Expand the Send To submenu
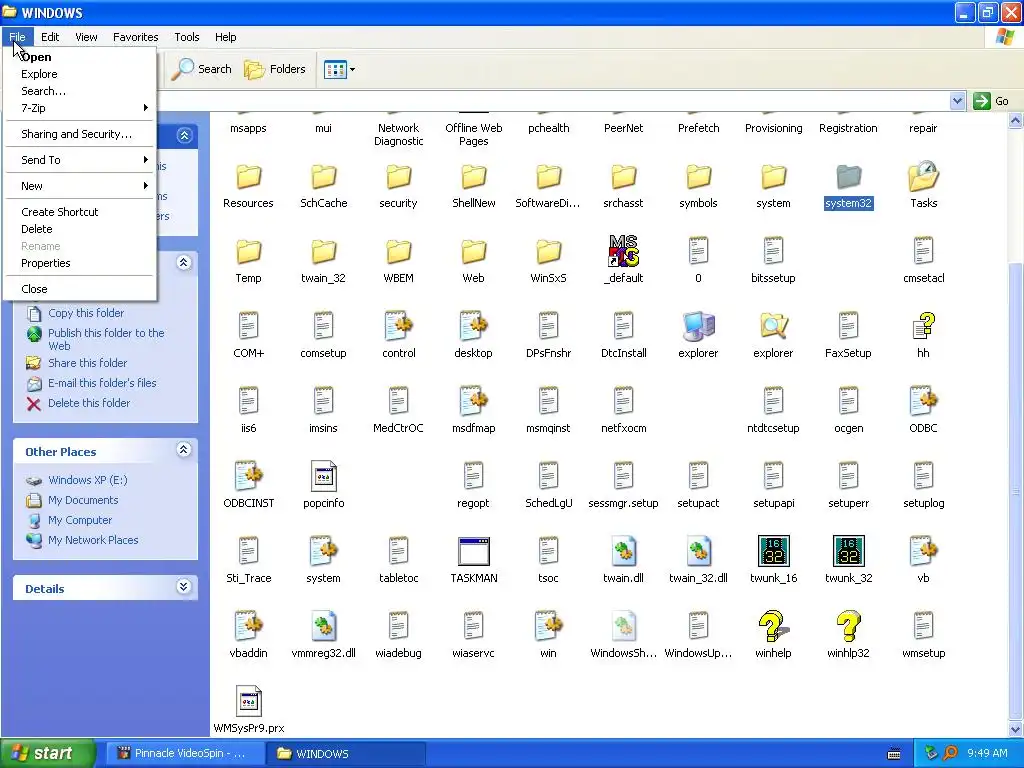Viewport: 1024px width, 768px height. [80, 160]
